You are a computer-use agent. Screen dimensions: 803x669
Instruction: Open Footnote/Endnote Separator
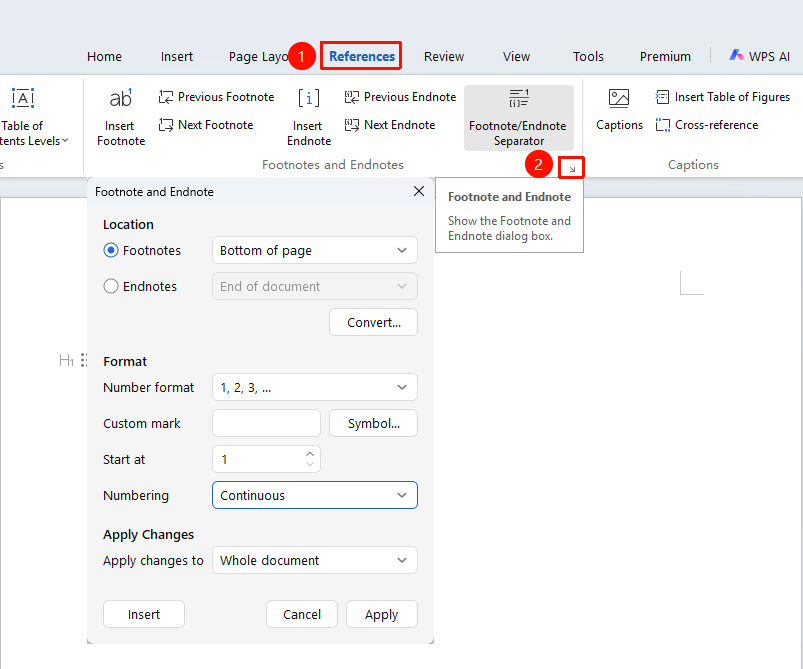coord(519,118)
